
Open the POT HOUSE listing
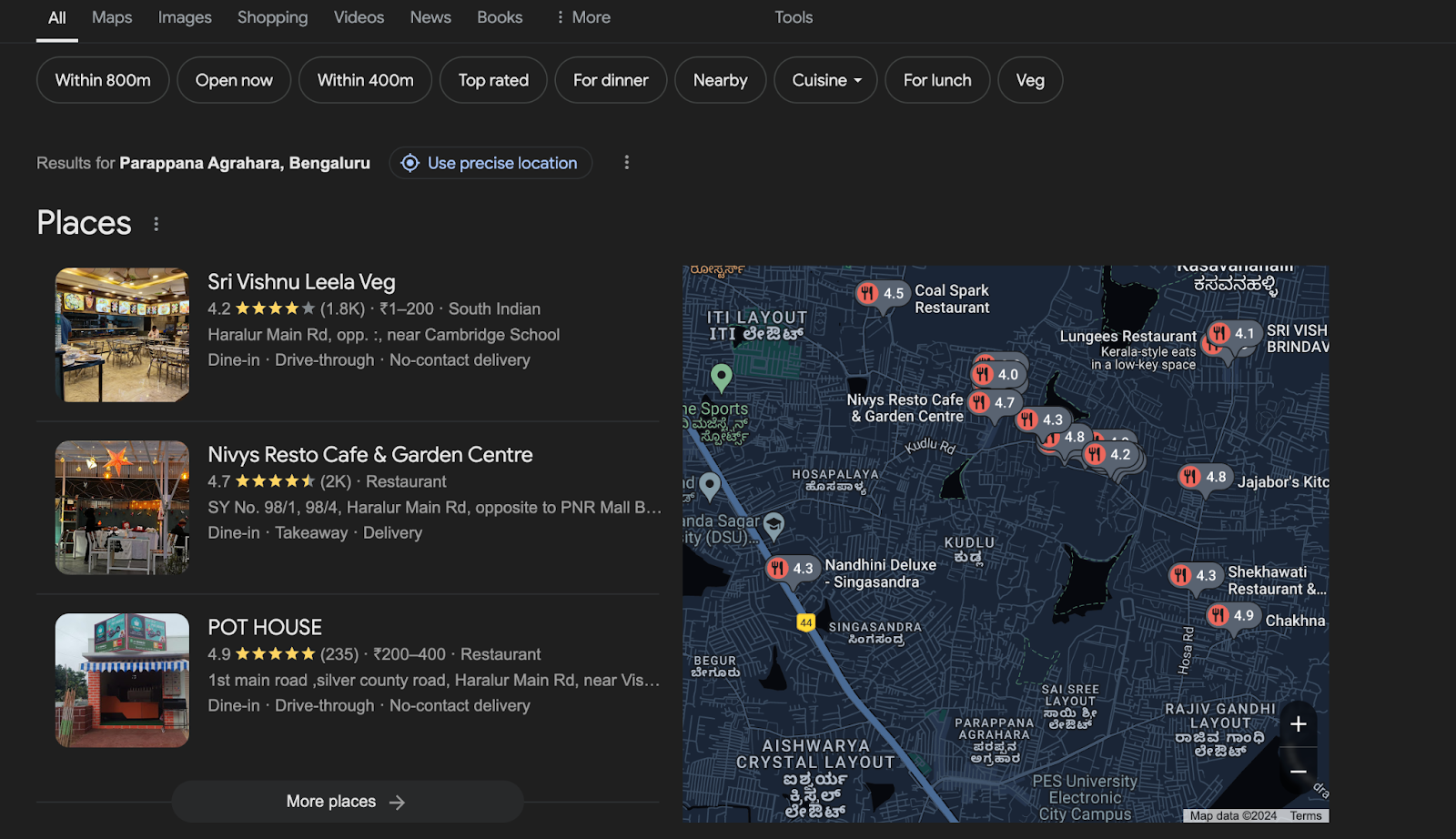265,628
